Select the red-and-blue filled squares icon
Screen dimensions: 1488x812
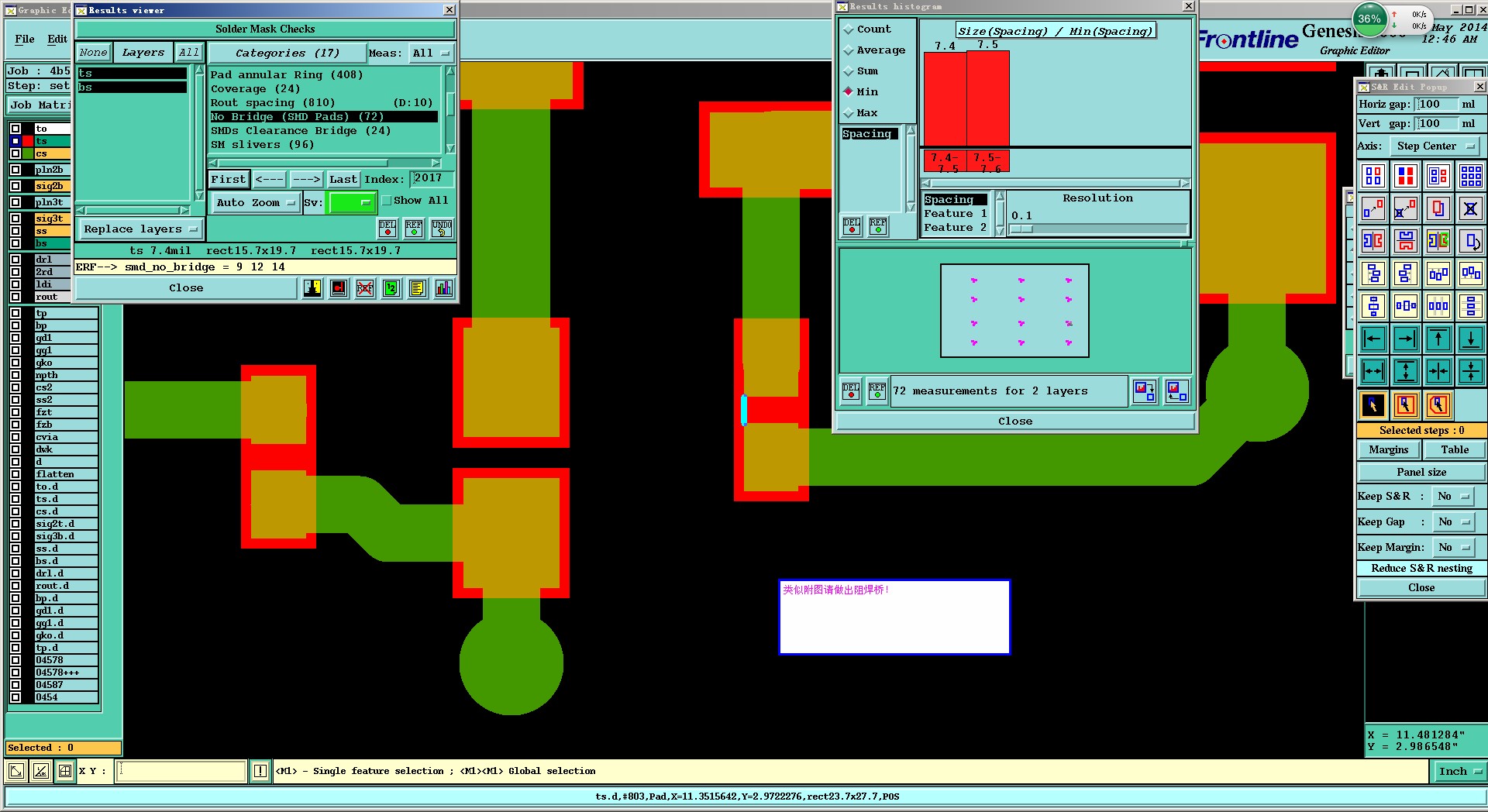1406,176
